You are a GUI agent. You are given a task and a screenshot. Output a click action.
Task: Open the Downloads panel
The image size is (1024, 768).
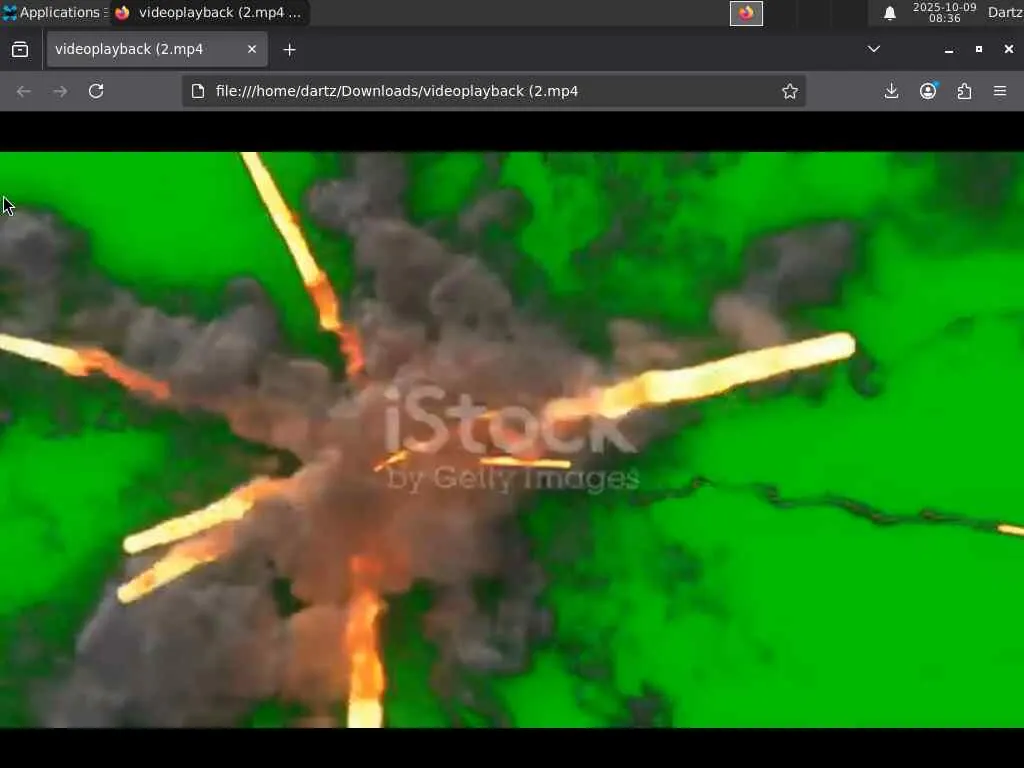point(891,91)
